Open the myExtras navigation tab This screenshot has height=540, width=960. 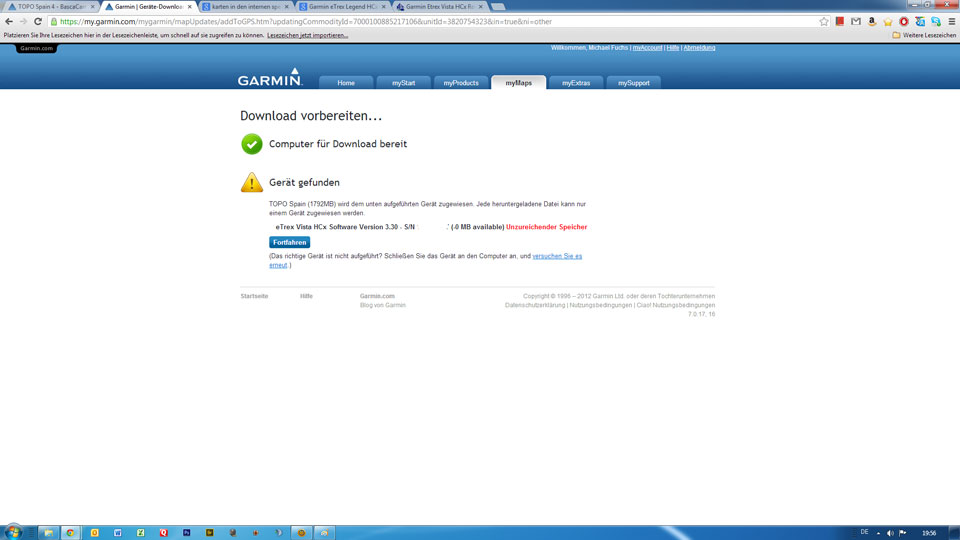[x=576, y=83]
